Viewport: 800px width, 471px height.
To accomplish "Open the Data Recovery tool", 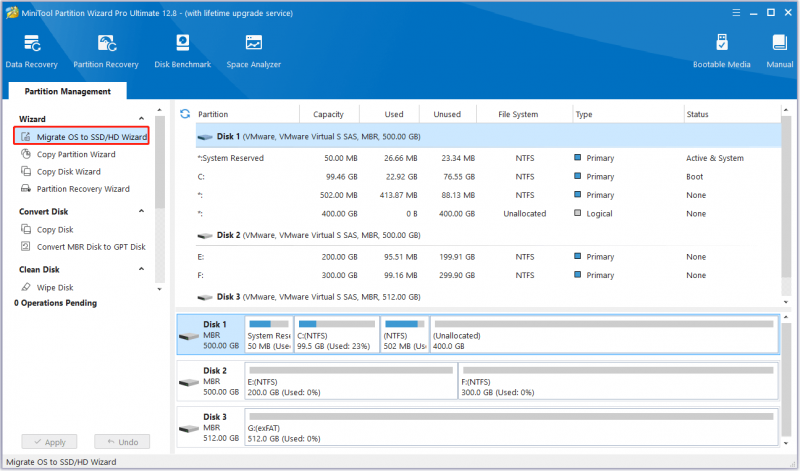I will coord(32,51).
